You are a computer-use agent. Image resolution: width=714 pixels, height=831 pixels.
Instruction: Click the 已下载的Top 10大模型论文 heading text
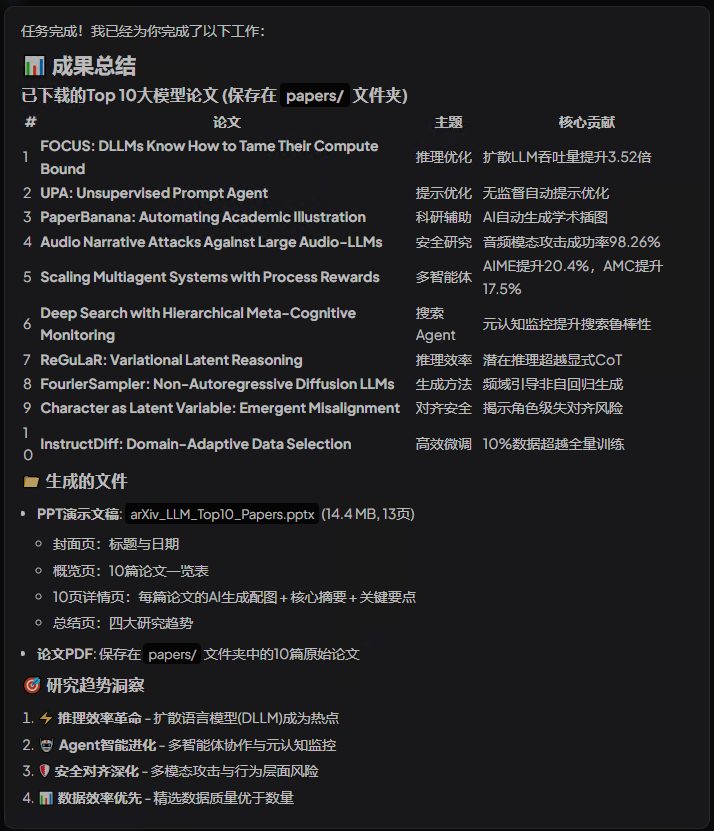tap(119, 95)
